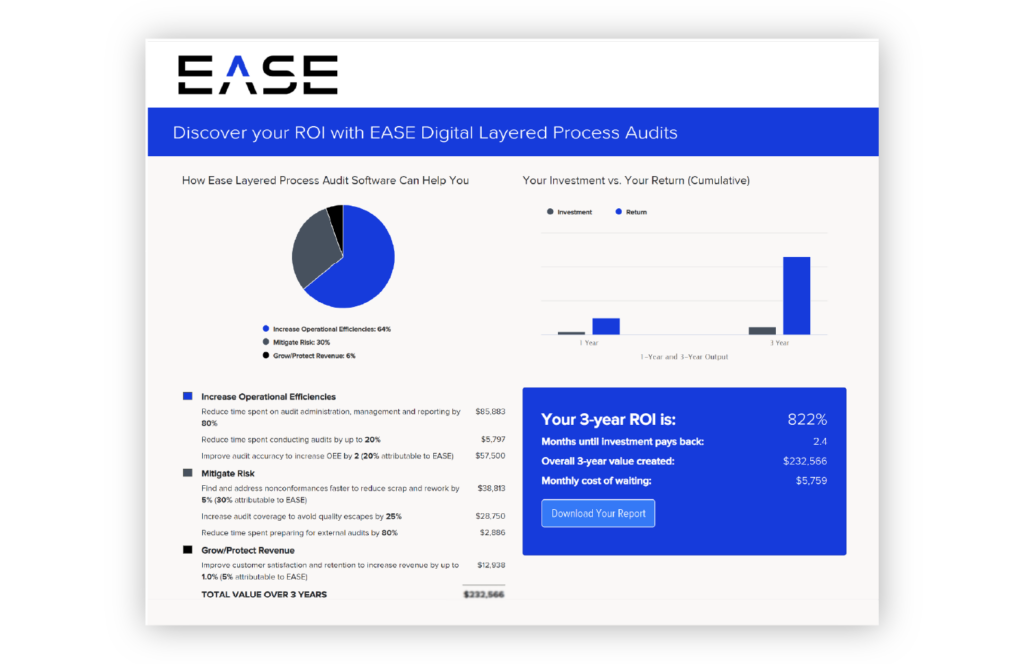
Task: Click 'Months until investment pays back:' label
Action: coord(622,441)
